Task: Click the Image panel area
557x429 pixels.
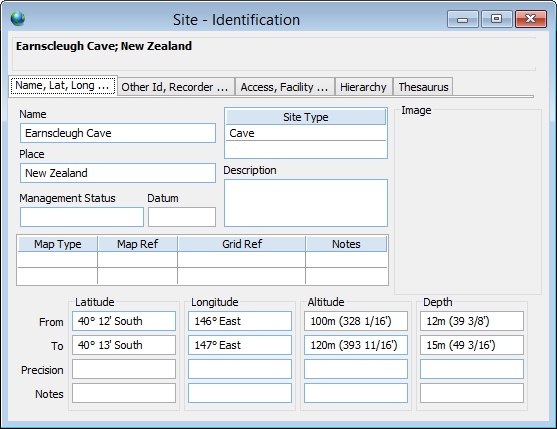Action: (468, 202)
